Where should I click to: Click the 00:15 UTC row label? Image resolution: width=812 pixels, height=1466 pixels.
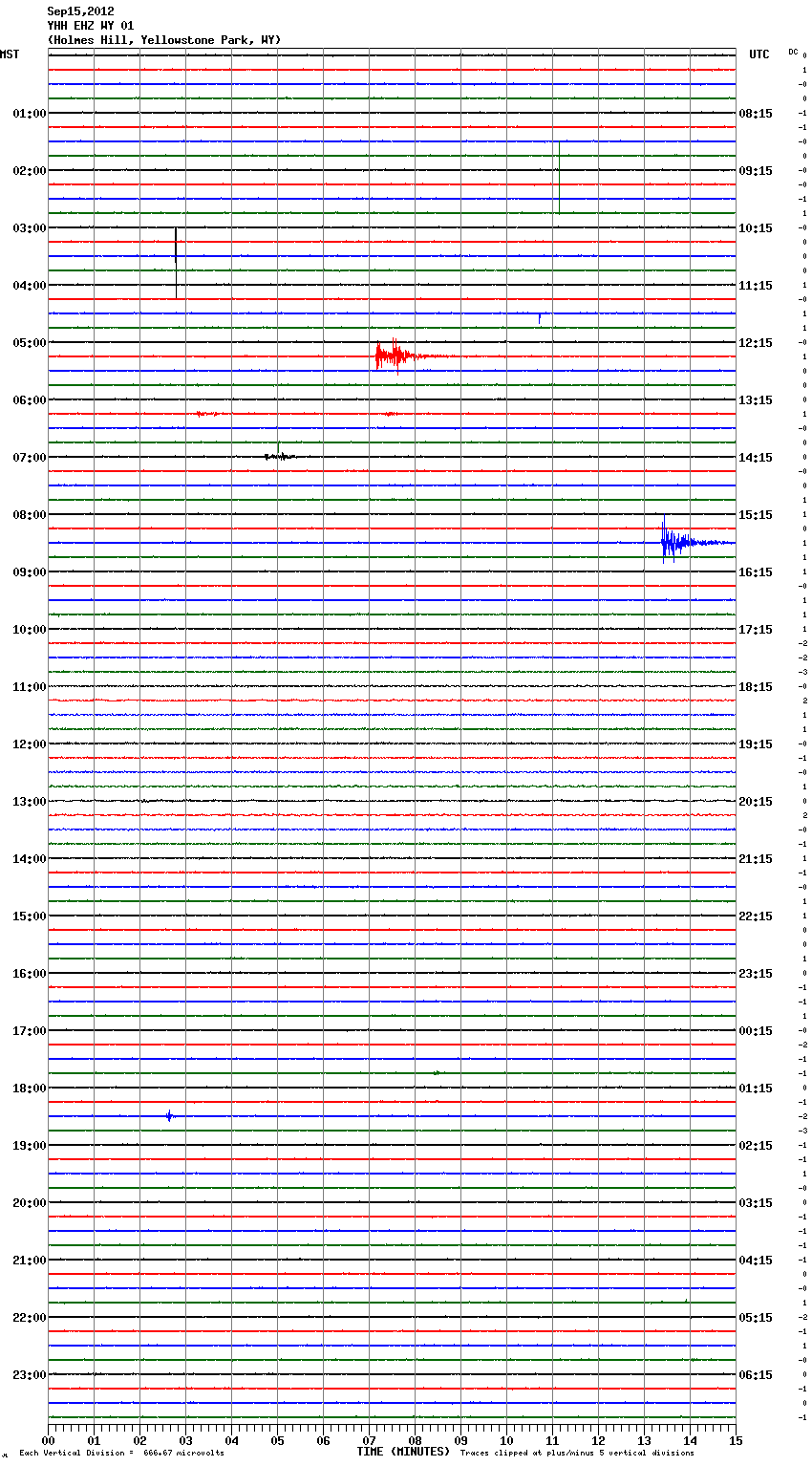[756, 1031]
